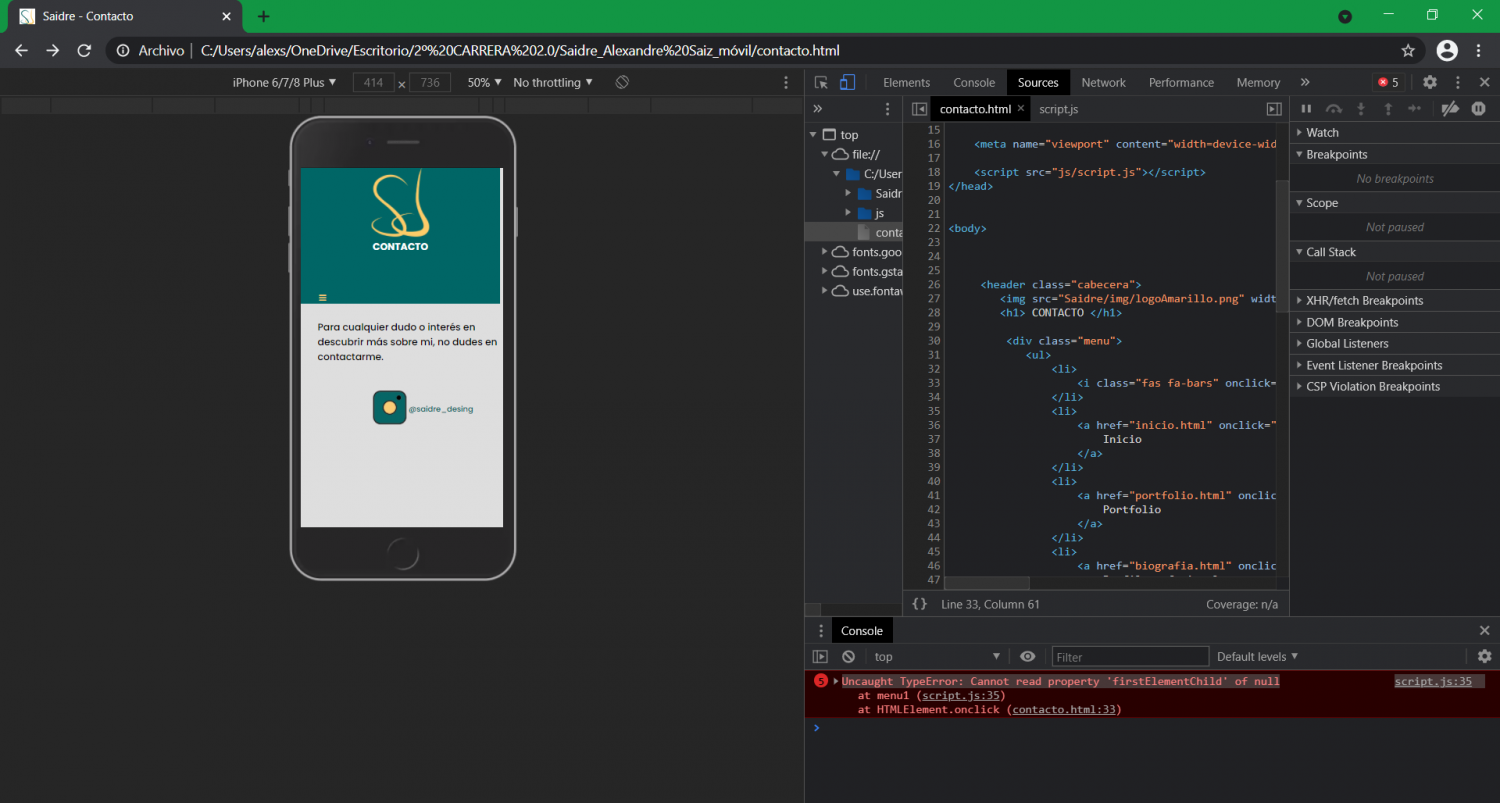Open the Default levels dropdown
This screenshot has width=1500, height=803.
(x=1257, y=657)
